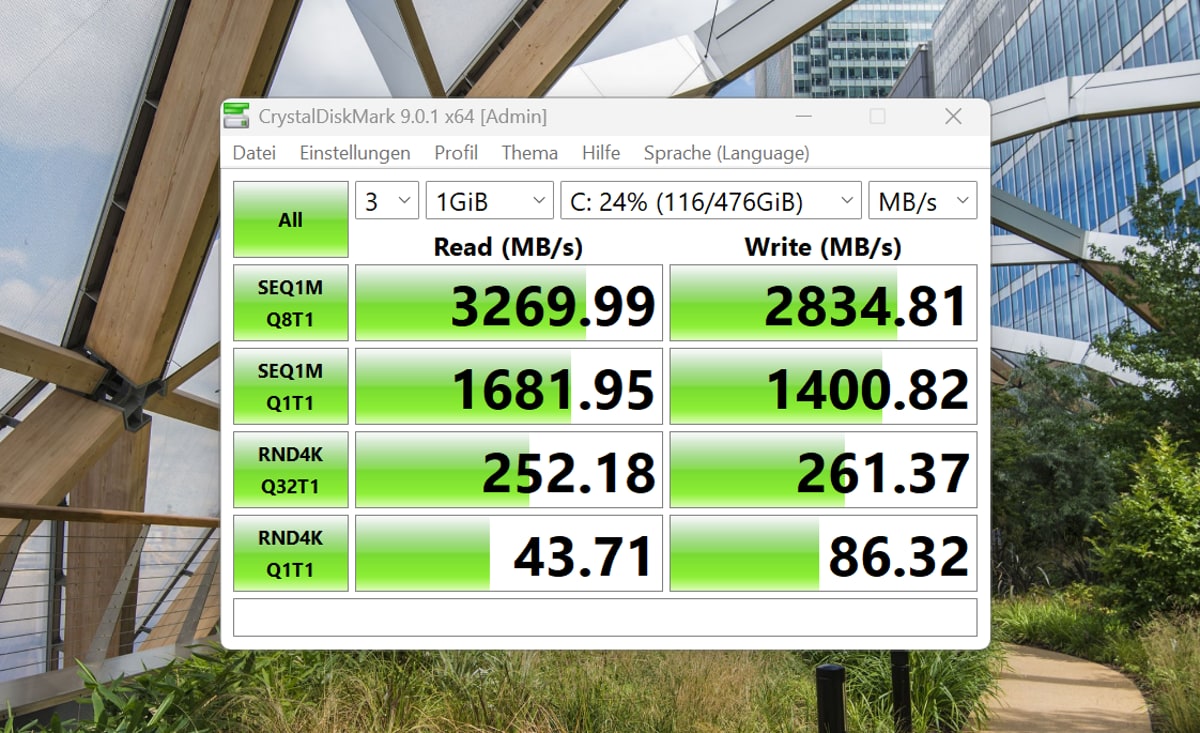Open the Einstellungen menu
Image resolution: width=1200 pixels, height=733 pixels.
355,153
